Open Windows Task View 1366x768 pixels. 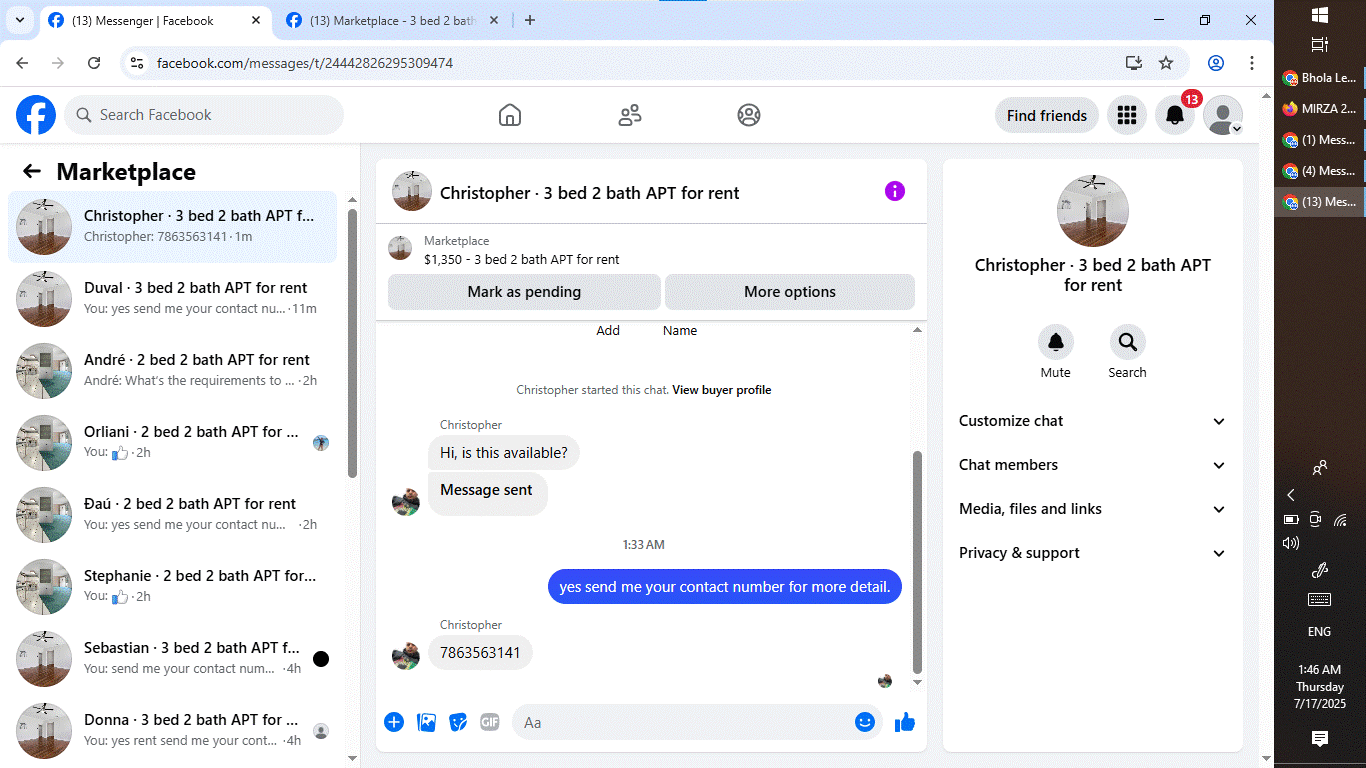pyautogui.click(x=1319, y=45)
